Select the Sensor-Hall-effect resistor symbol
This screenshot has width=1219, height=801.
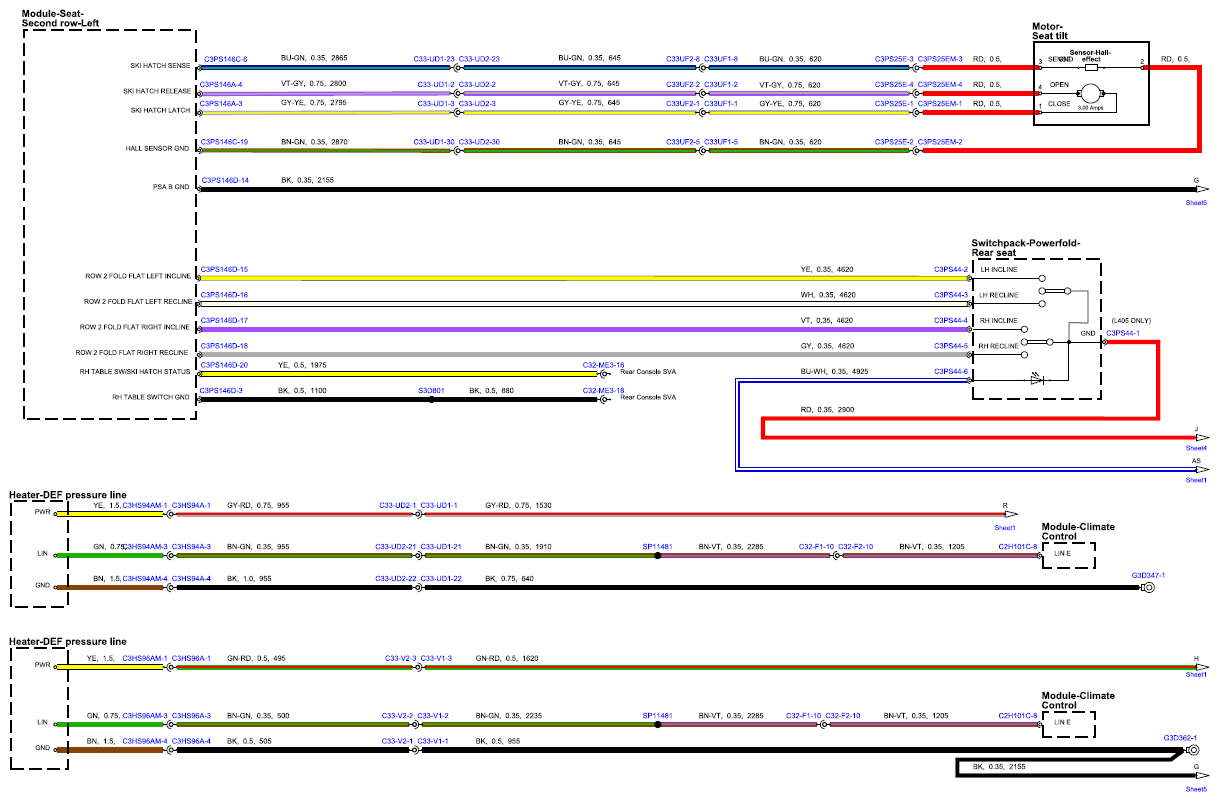(x=1091, y=67)
